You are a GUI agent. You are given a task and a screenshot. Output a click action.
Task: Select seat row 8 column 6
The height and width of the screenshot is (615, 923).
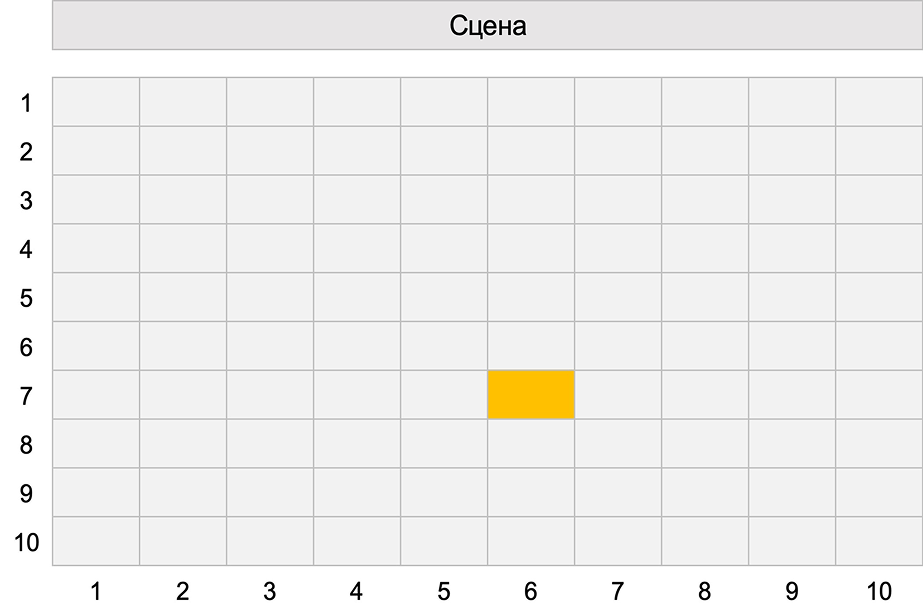531,443
